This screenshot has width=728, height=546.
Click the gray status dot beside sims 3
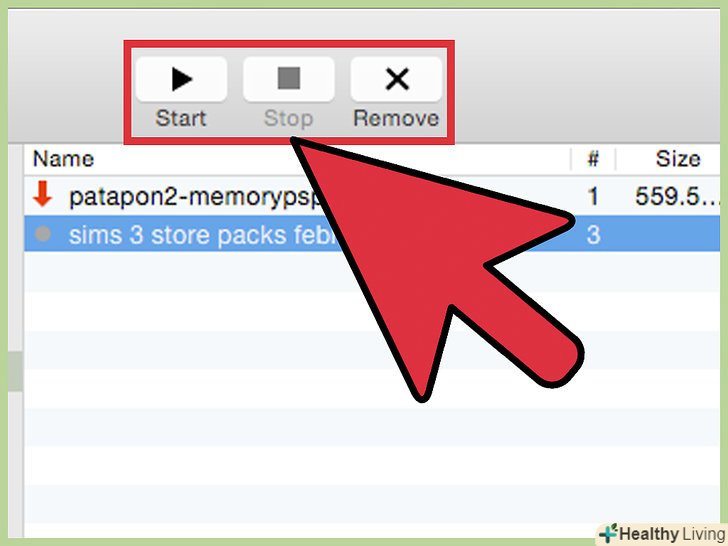point(43,234)
